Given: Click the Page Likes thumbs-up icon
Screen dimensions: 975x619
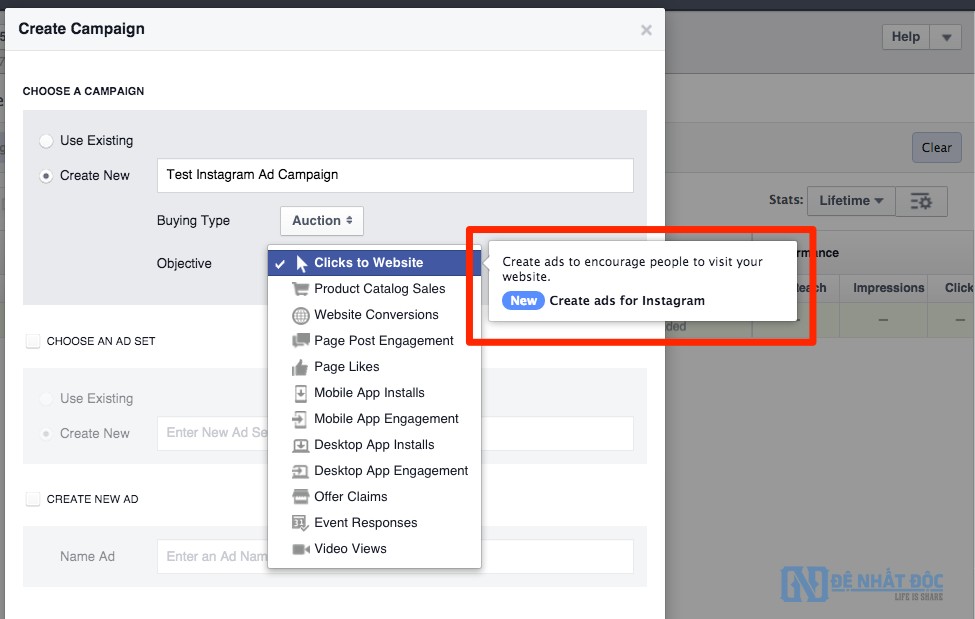Looking at the screenshot, I should (300, 367).
